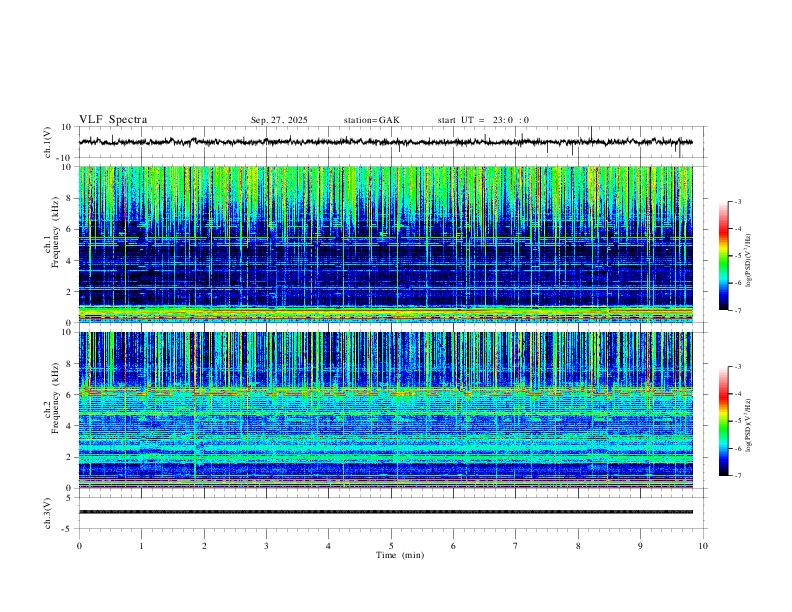Click the ch.2 'Frequency (kHz)' axis label
This screenshot has width=792, height=612.
56,398
